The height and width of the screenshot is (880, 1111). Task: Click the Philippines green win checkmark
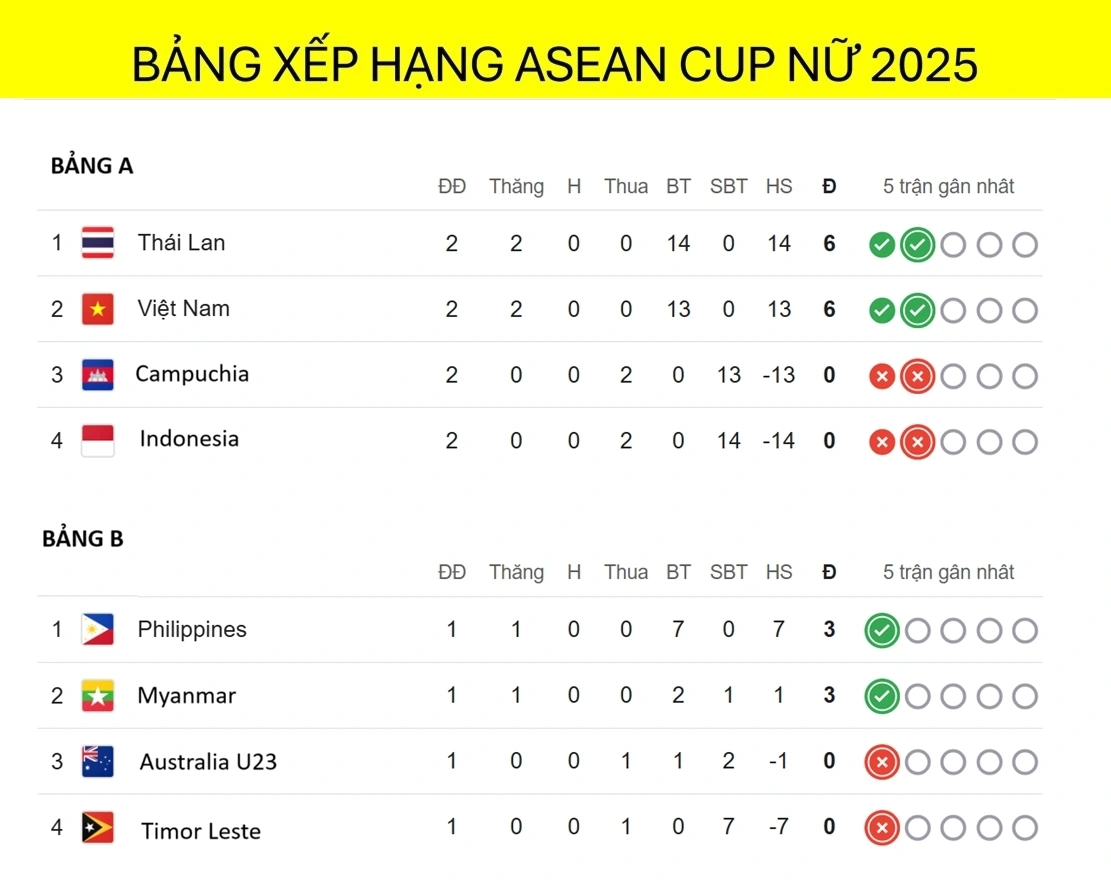point(882,631)
